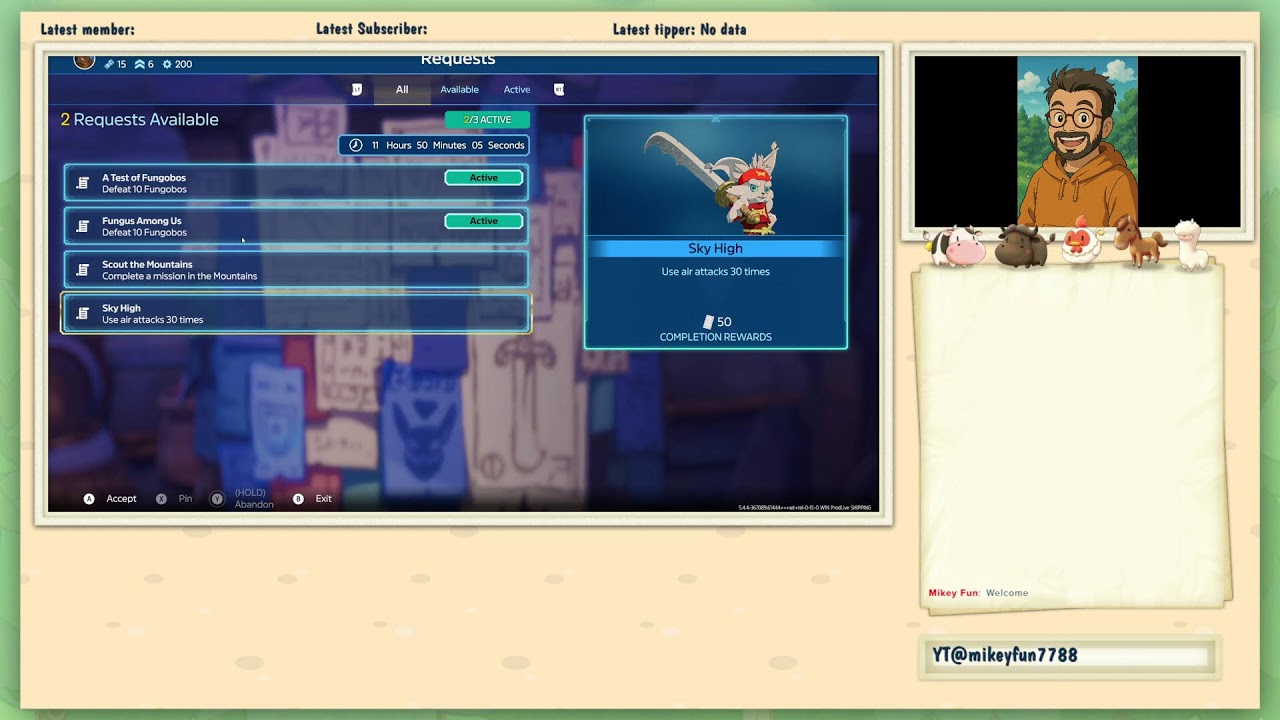This screenshot has height=720, width=1280.
Task: Click the build version text at bottom right
Action: tap(805, 508)
